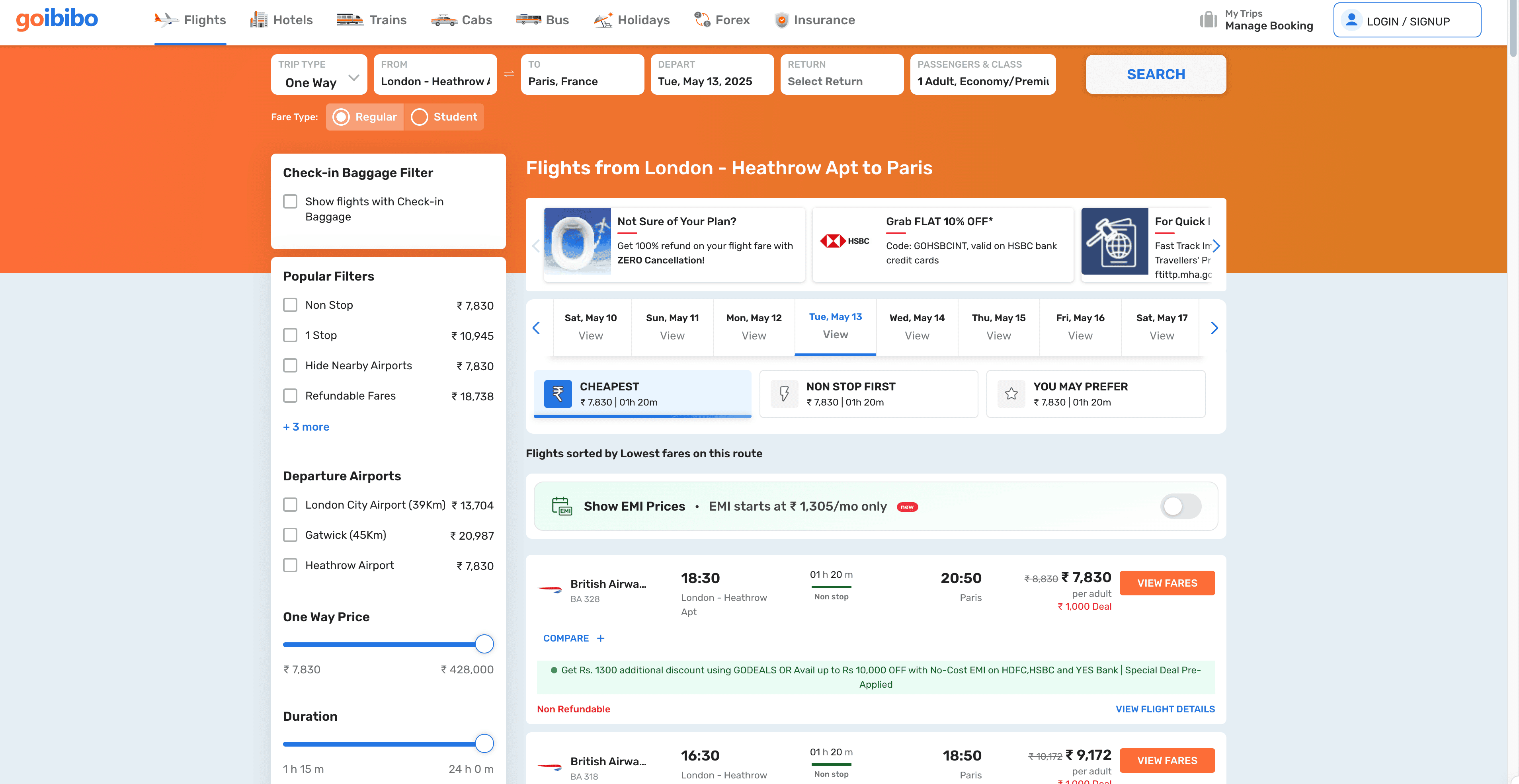Swap origin and destination arrows icon
This screenshot has height=784, width=1519.
pos(509,74)
